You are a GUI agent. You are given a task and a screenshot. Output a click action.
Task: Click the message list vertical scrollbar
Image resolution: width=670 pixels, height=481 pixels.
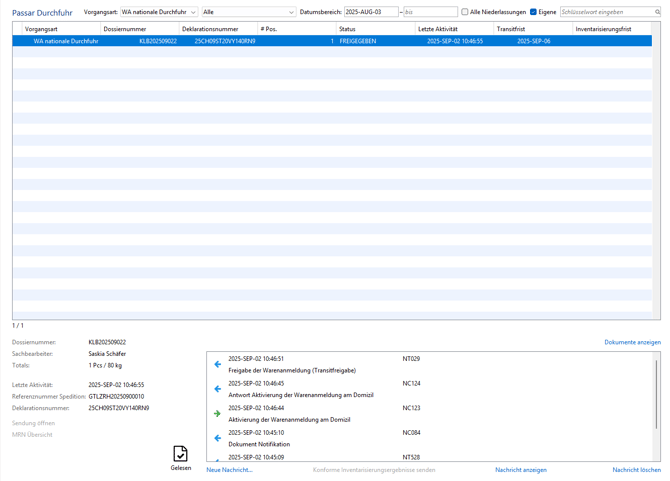[656, 394]
